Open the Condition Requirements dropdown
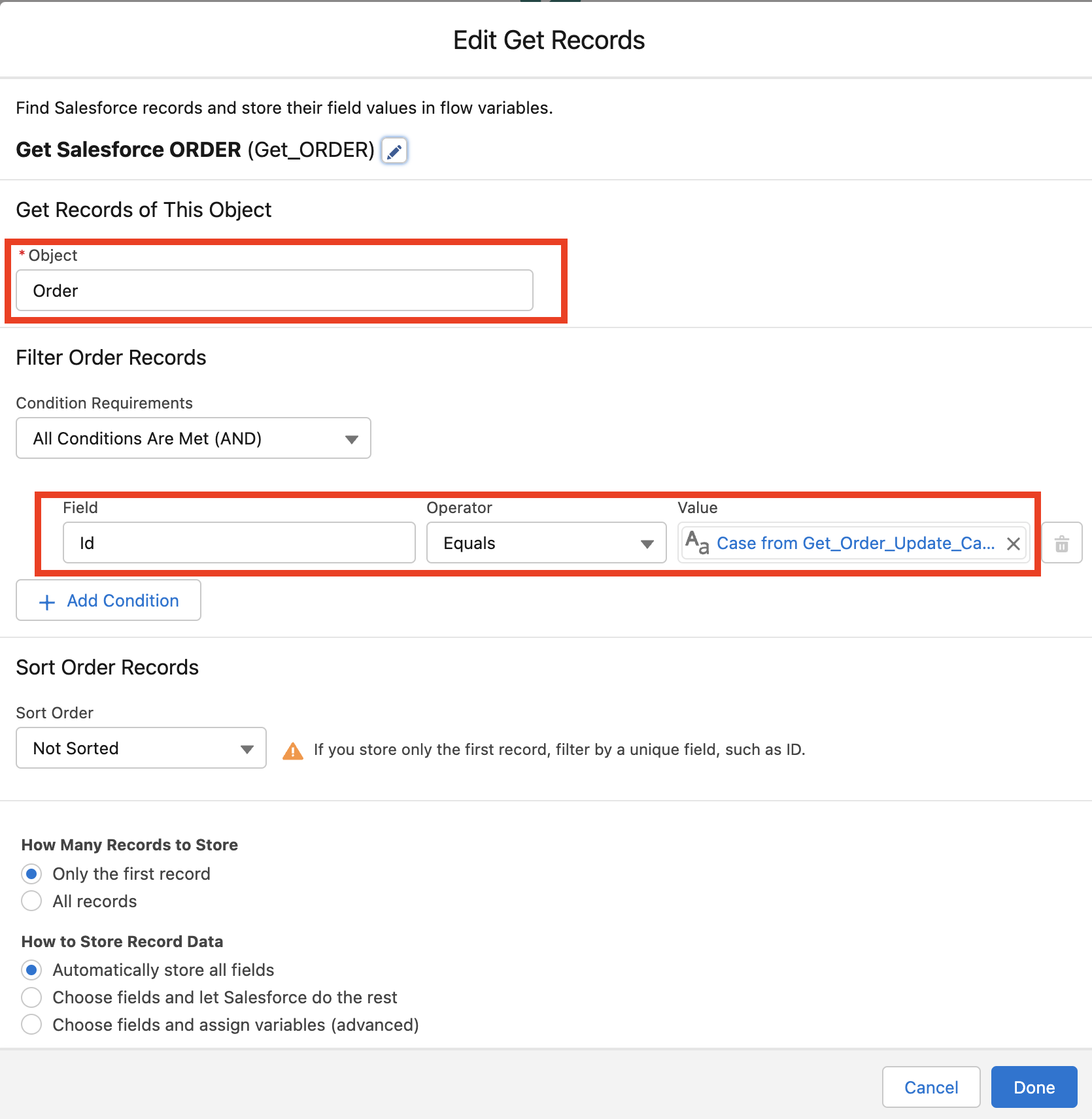The image size is (1092, 1119). coord(194,439)
